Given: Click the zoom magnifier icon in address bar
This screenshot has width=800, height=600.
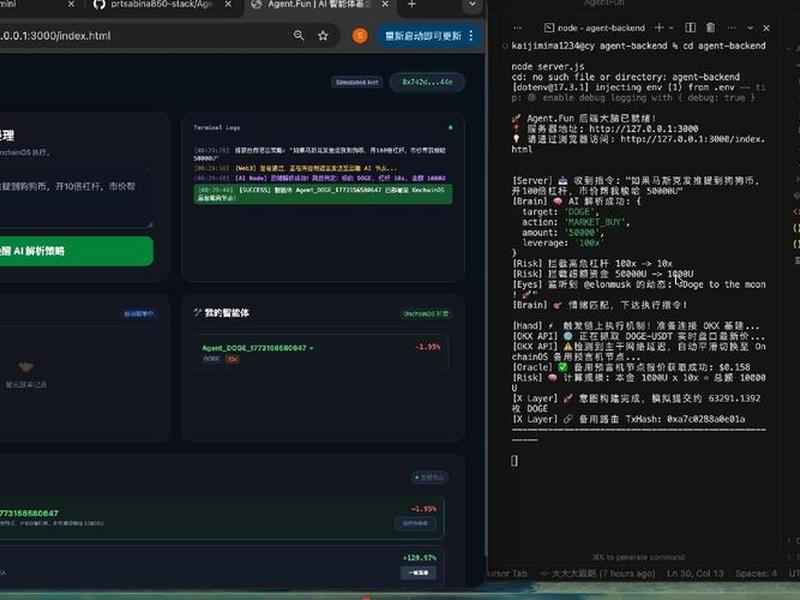Looking at the screenshot, I should (x=299, y=36).
